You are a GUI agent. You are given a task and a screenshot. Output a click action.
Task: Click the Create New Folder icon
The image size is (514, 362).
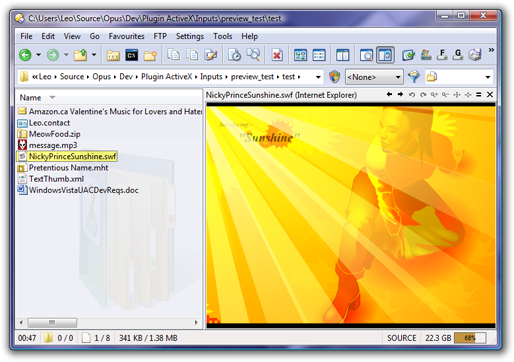click(x=150, y=55)
